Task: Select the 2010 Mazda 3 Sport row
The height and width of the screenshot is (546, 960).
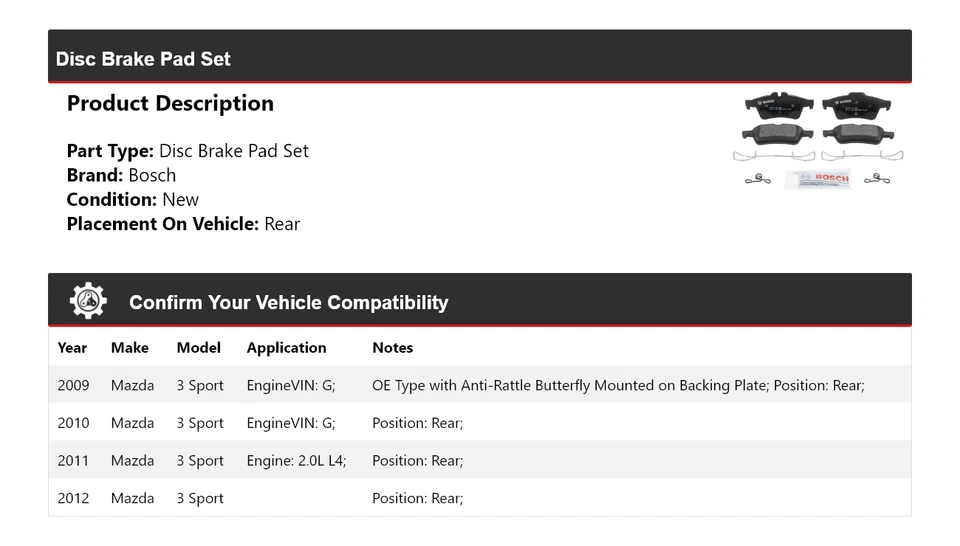Action: (x=479, y=423)
